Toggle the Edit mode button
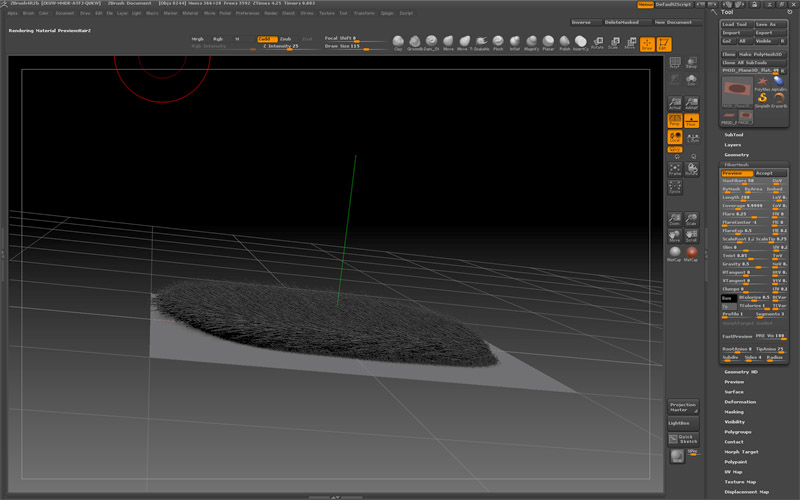The height and width of the screenshot is (500, 800). tap(663, 44)
